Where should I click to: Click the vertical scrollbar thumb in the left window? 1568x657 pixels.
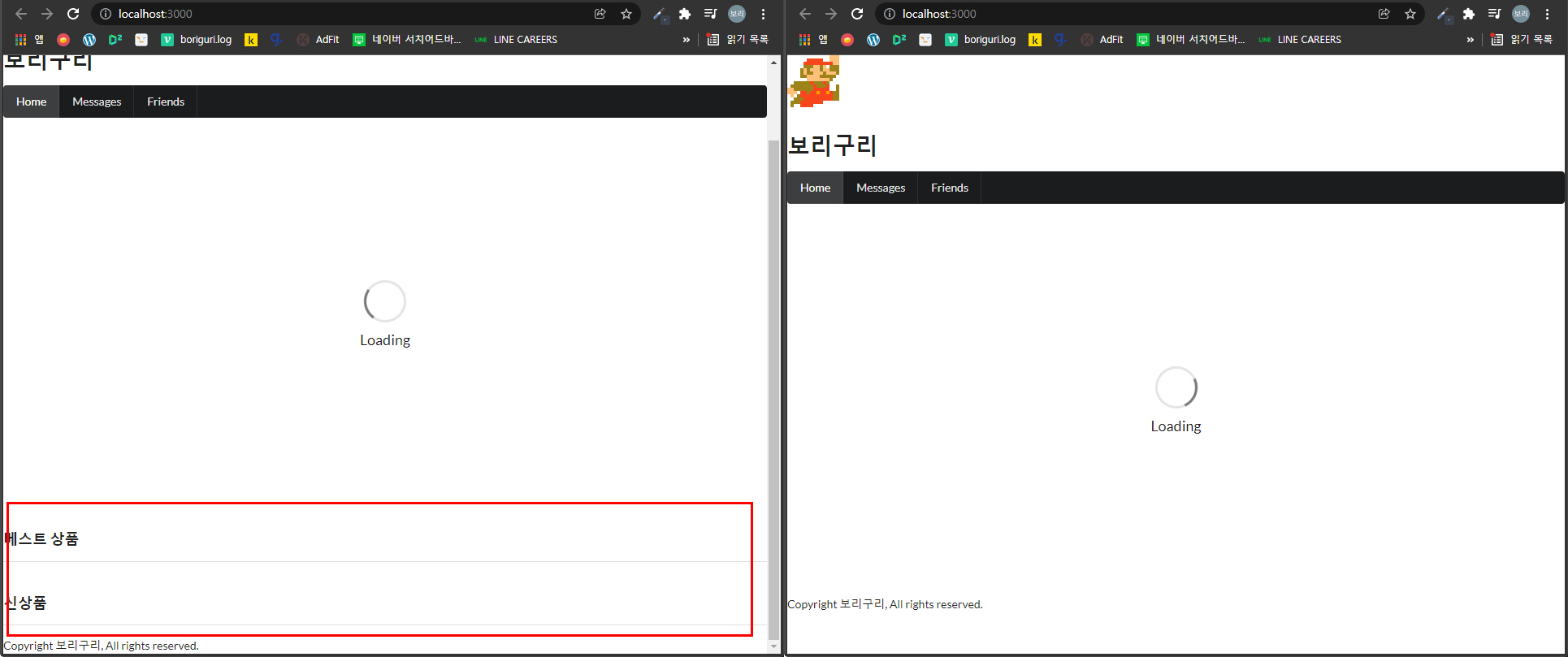[x=773, y=390]
